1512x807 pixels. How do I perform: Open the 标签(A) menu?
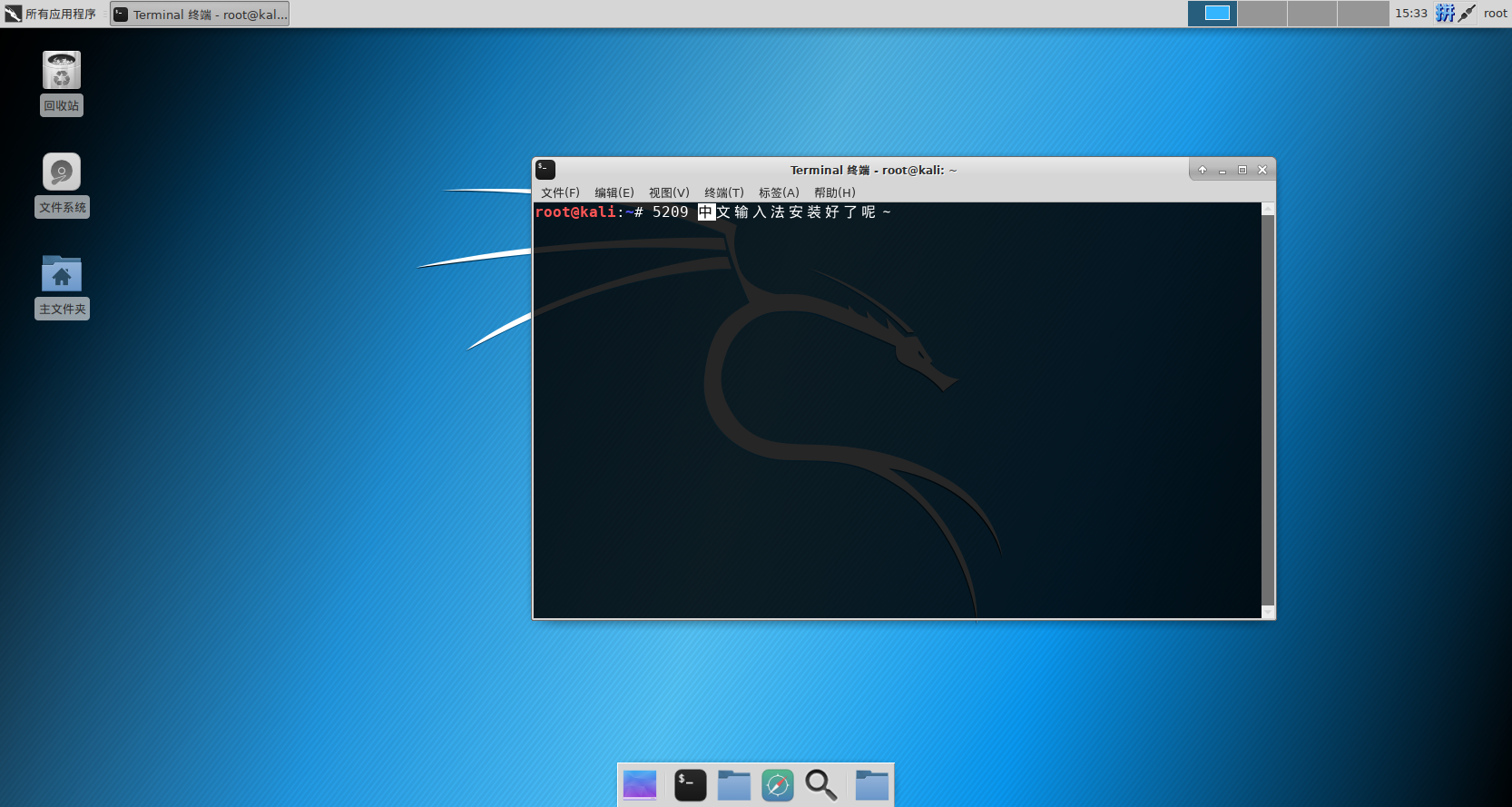(x=779, y=192)
